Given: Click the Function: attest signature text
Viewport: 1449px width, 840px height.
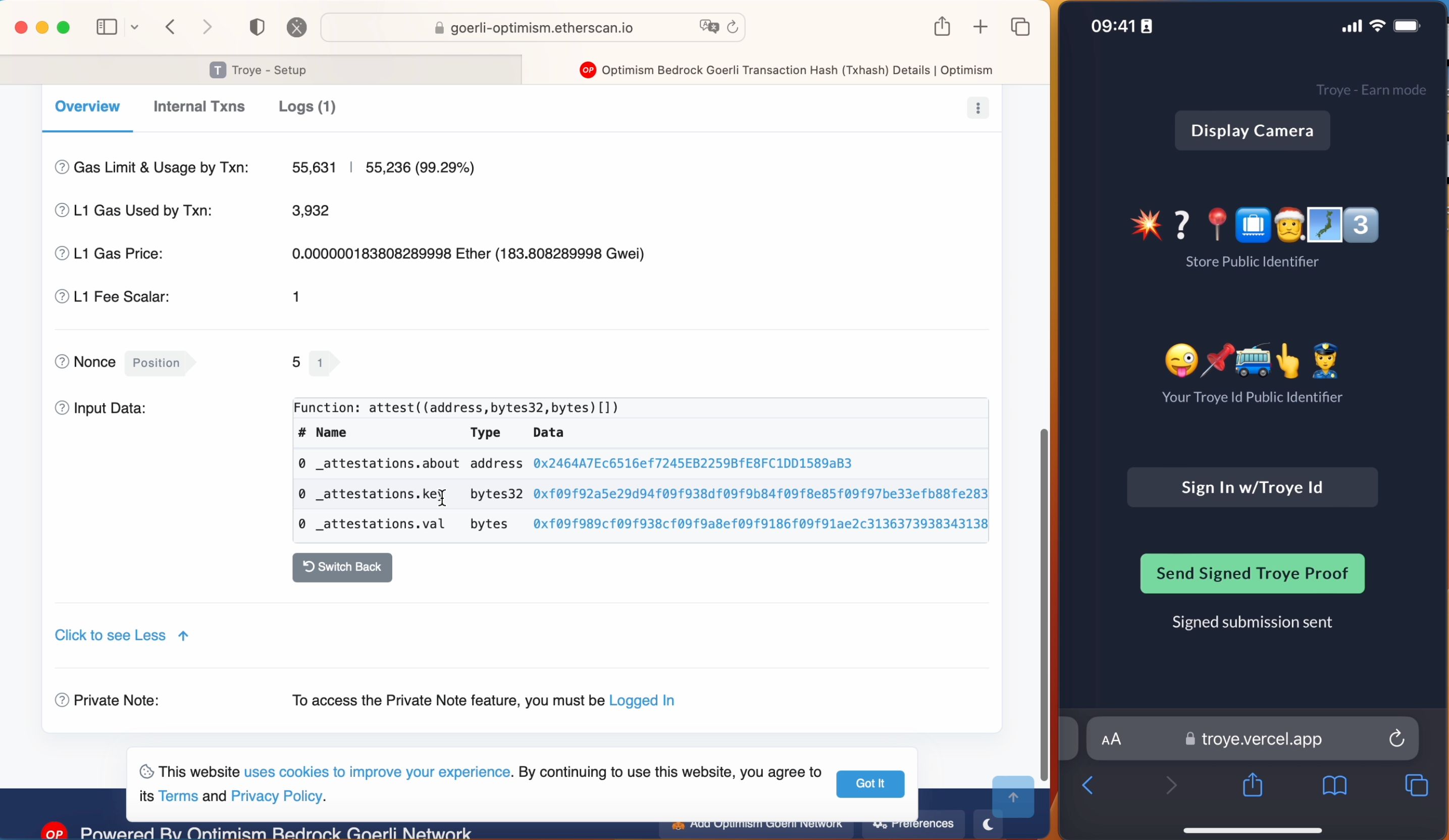Looking at the screenshot, I should coord(456,408).
